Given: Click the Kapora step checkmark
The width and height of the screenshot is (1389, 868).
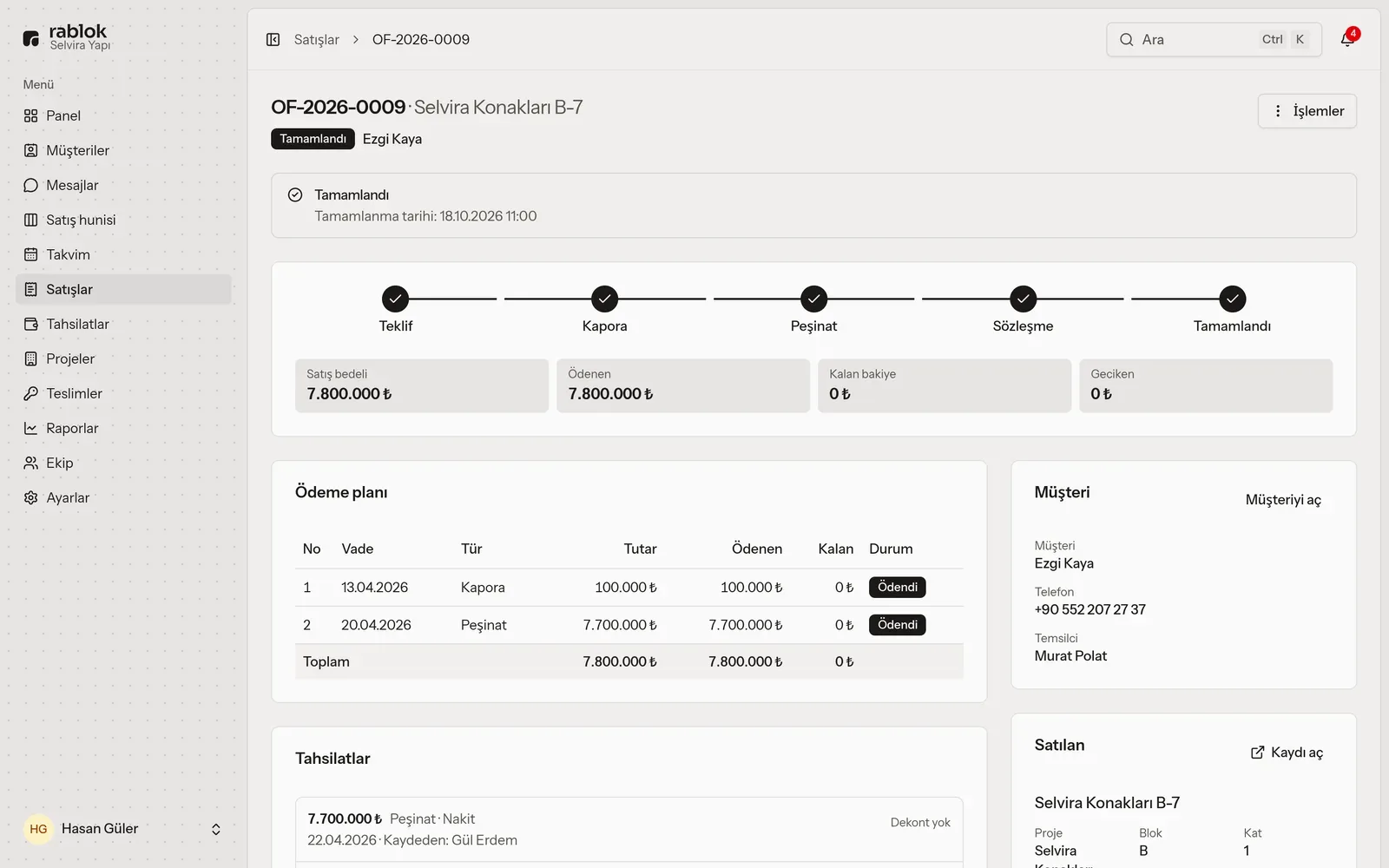Looking at the screenshot, I should [x=604, y=299].
